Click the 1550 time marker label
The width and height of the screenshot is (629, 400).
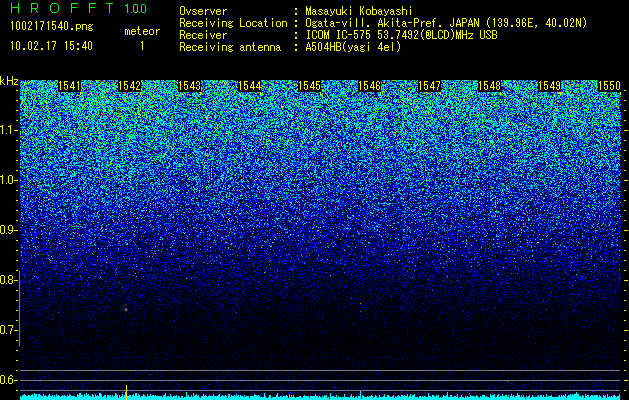609,86
